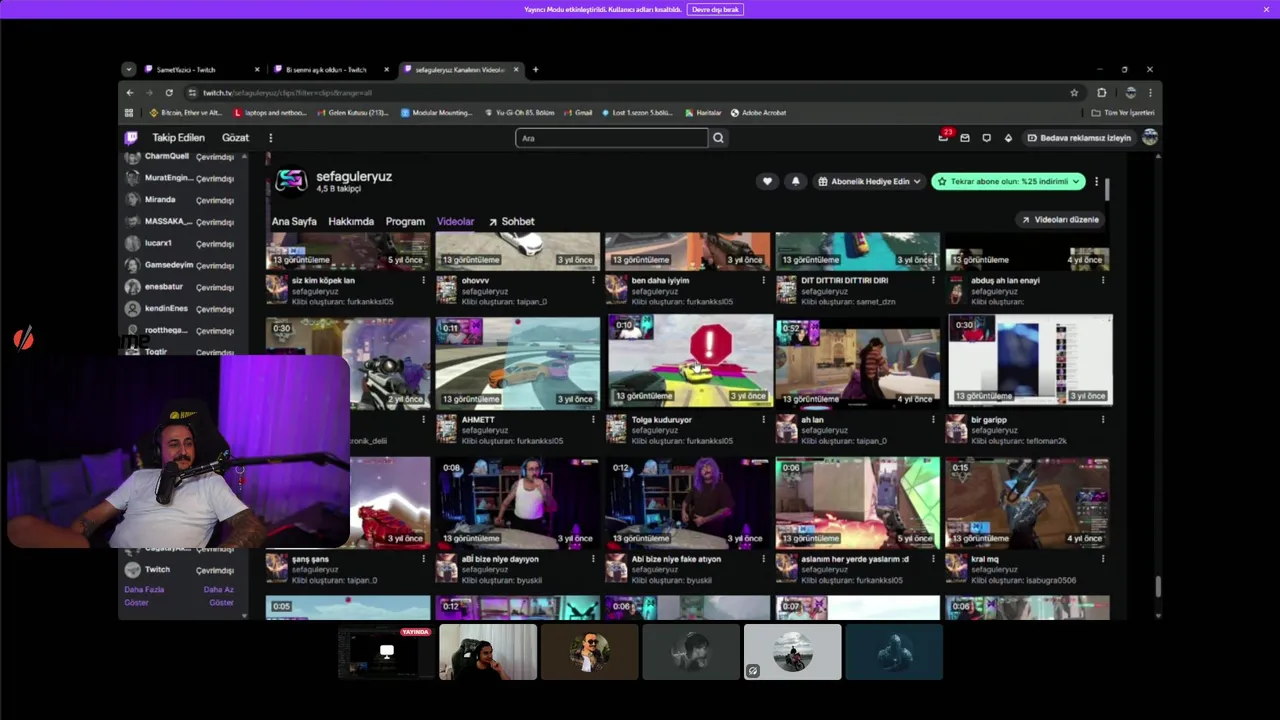Screen dimensions: 1280x720
Task: Open channel three-dot options menu
Action: point(1096,181)
